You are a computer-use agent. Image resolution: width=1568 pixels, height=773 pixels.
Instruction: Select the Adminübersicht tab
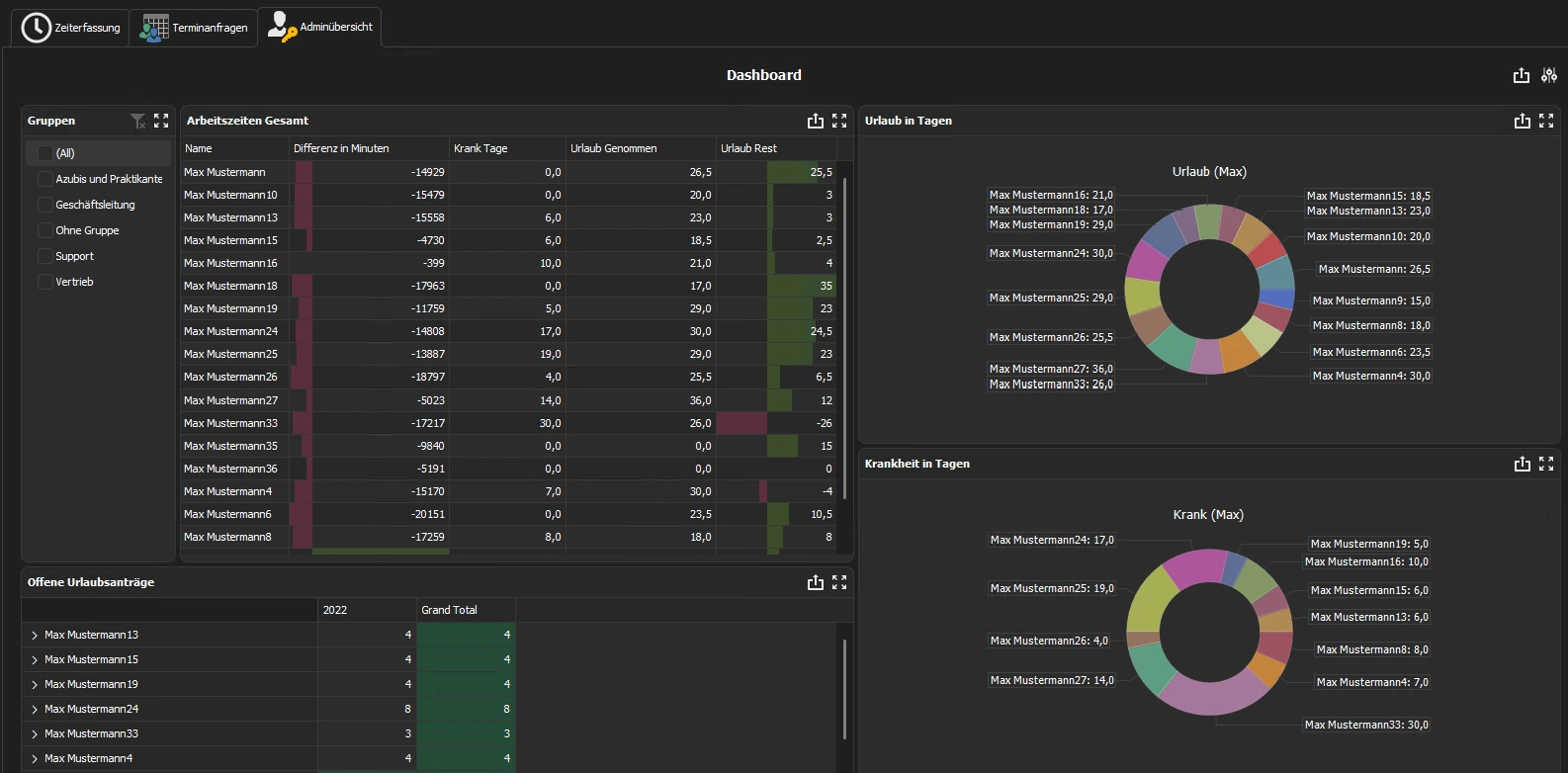(x=319, y=28)
